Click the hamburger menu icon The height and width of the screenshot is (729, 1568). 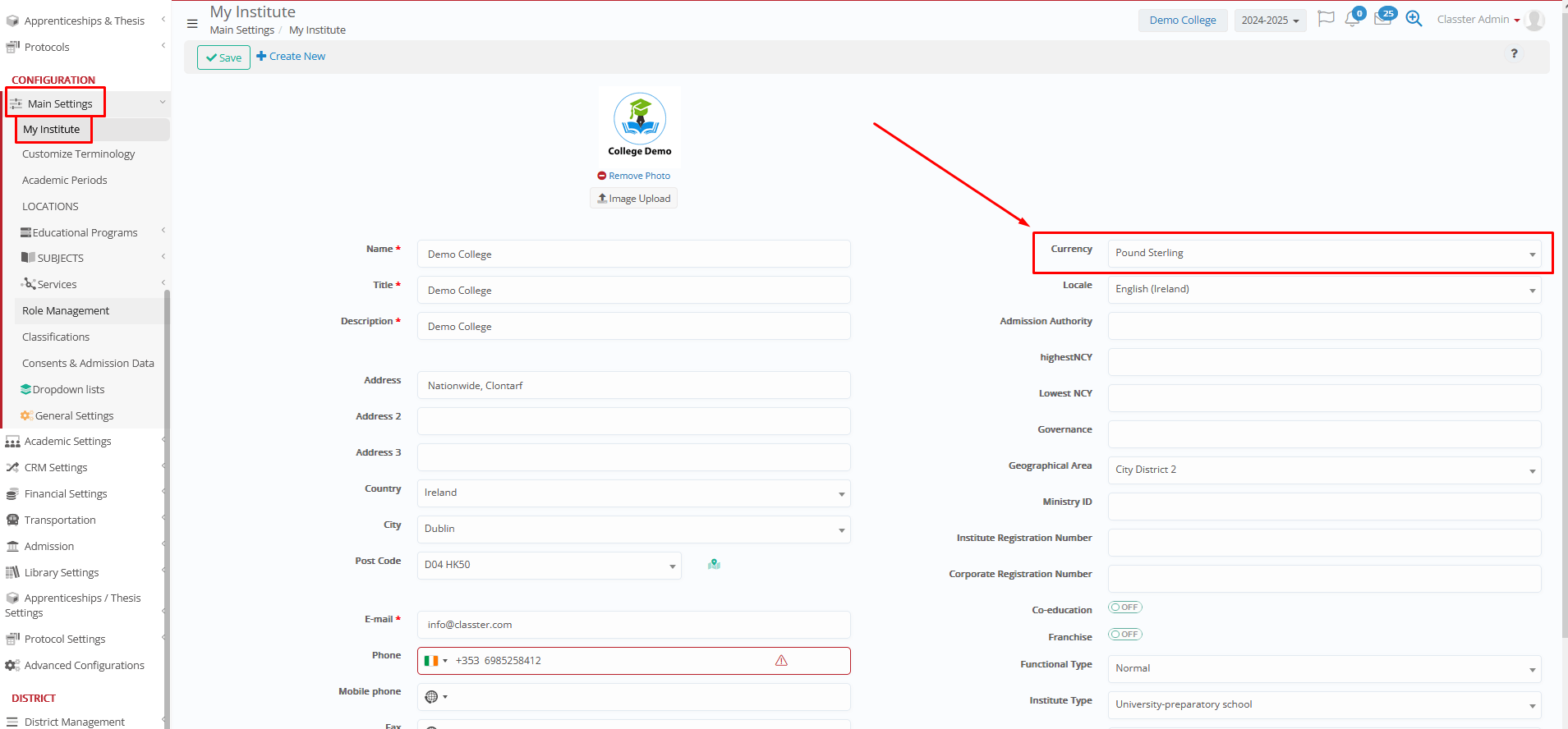(x=192, y=24)
